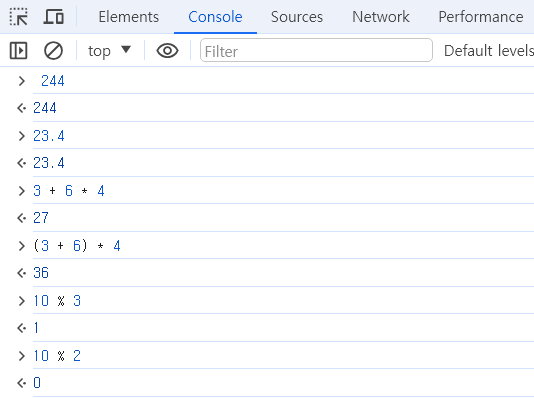Toggle the device toolbar icon
This screenshot has height=398, width=534.
point(53,17)
